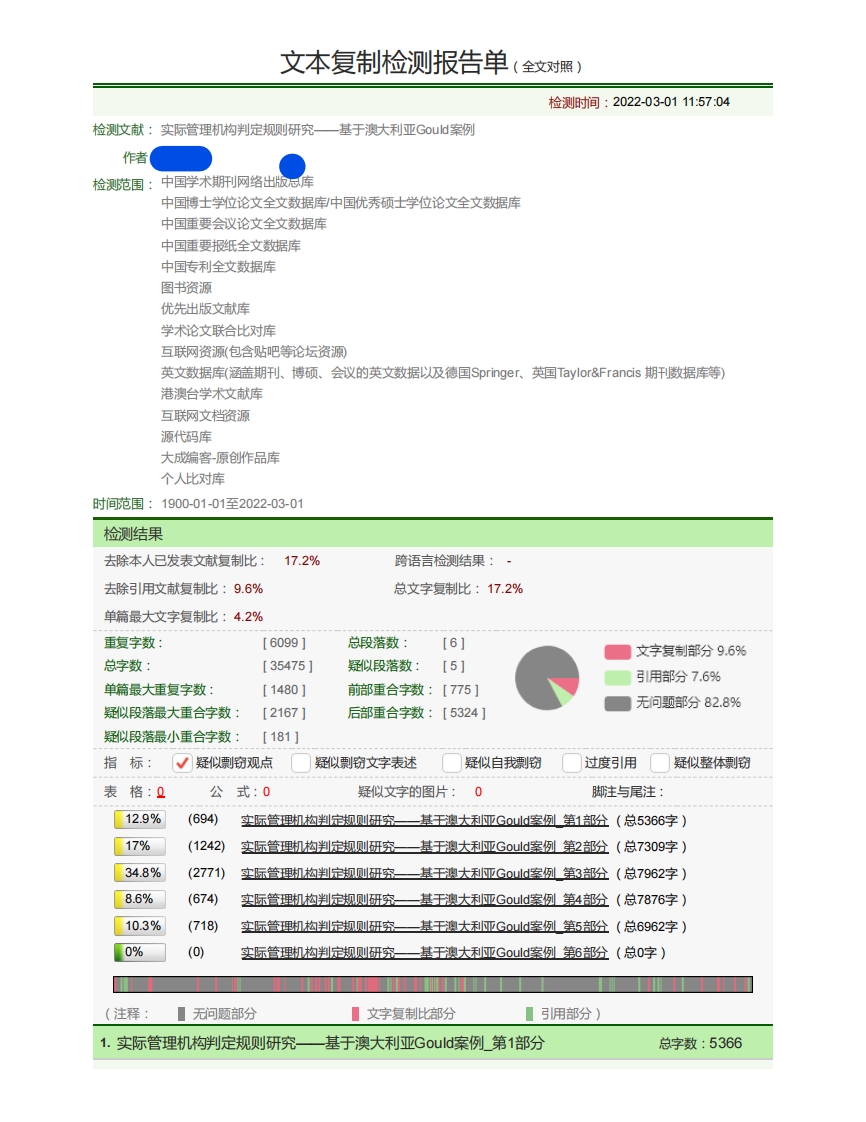The image size is (866, 1122).
Task: Toggle the 过度引用 checkbox
Action: pyautogui.click(x=572, y=763)
